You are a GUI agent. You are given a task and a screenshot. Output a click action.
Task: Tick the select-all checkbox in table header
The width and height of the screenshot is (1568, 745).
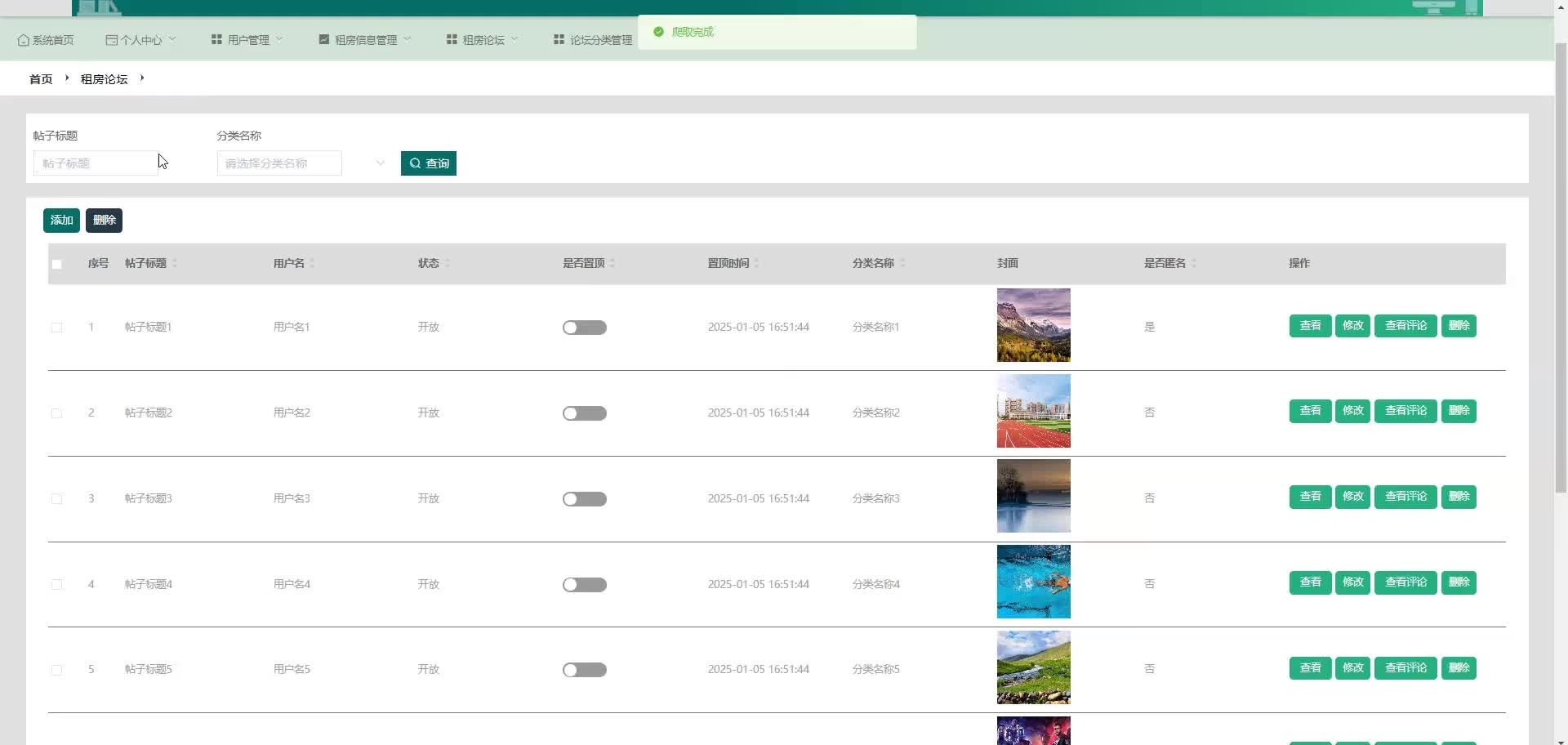point(57,264)
